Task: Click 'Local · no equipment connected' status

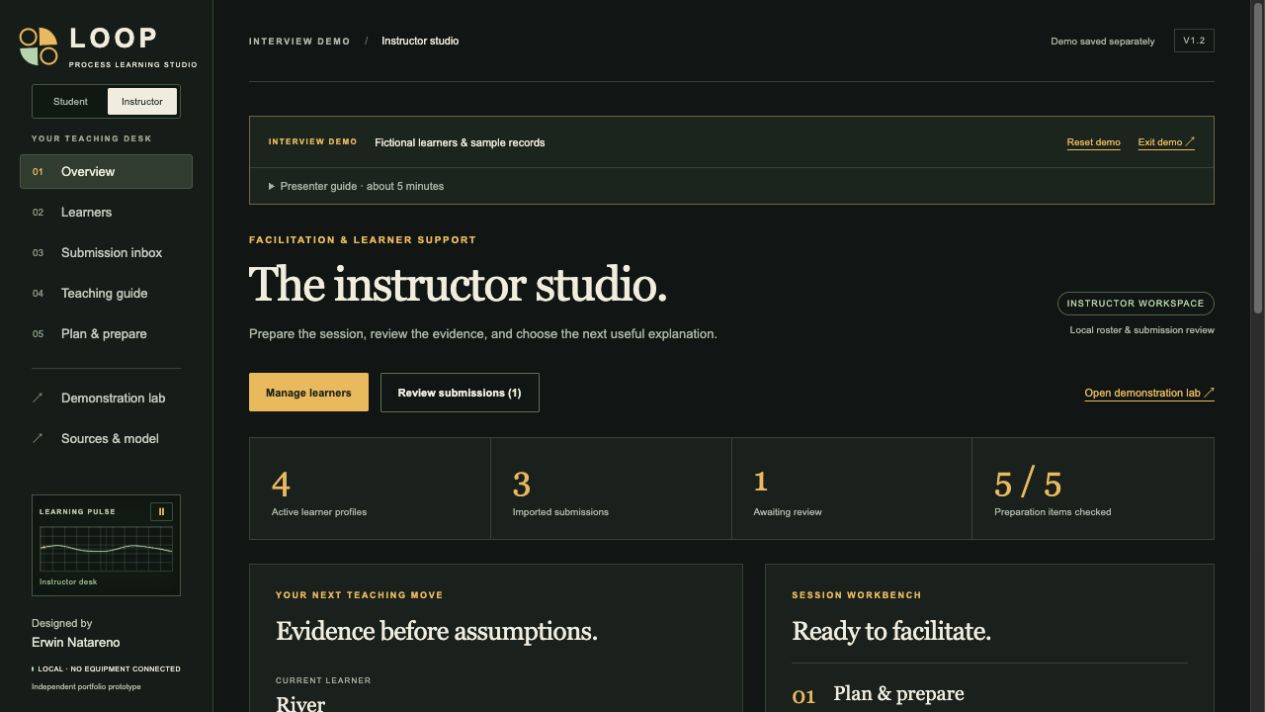Action: tap(106, 669)
